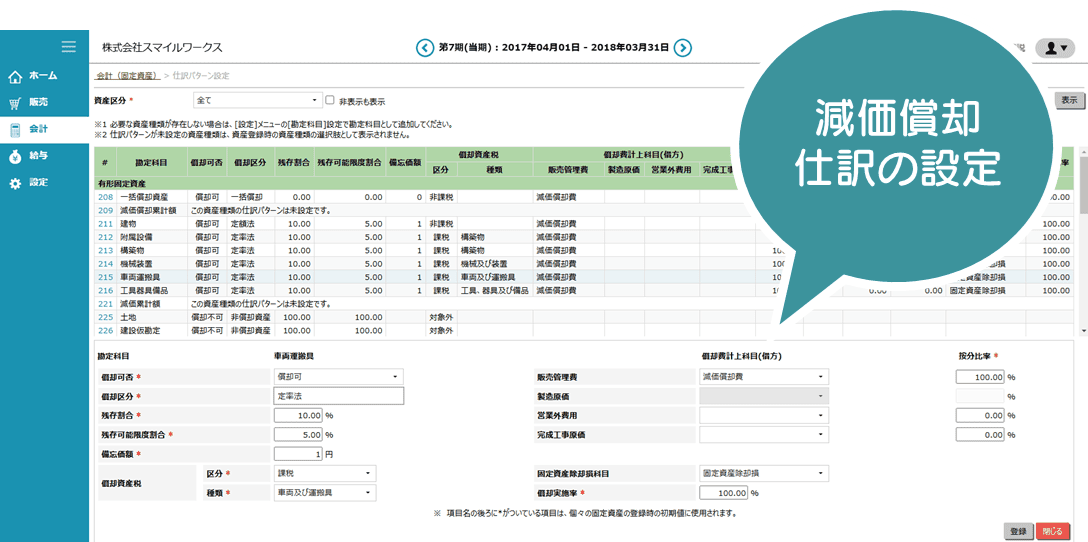
Task: Click 機械及び装置 cell in table
Action: (x=483, y=264)
